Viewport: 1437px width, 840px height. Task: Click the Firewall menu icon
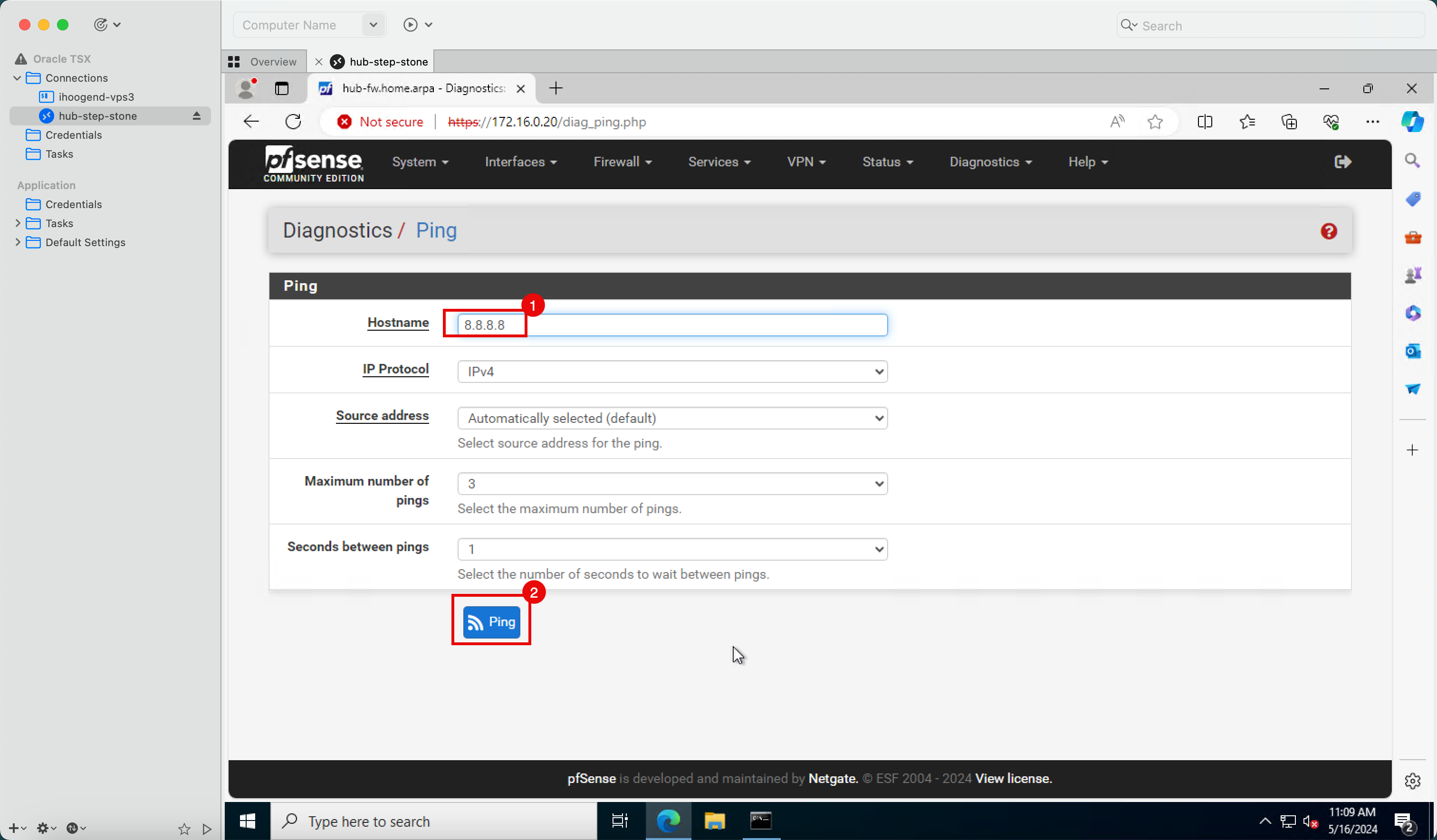621,162
